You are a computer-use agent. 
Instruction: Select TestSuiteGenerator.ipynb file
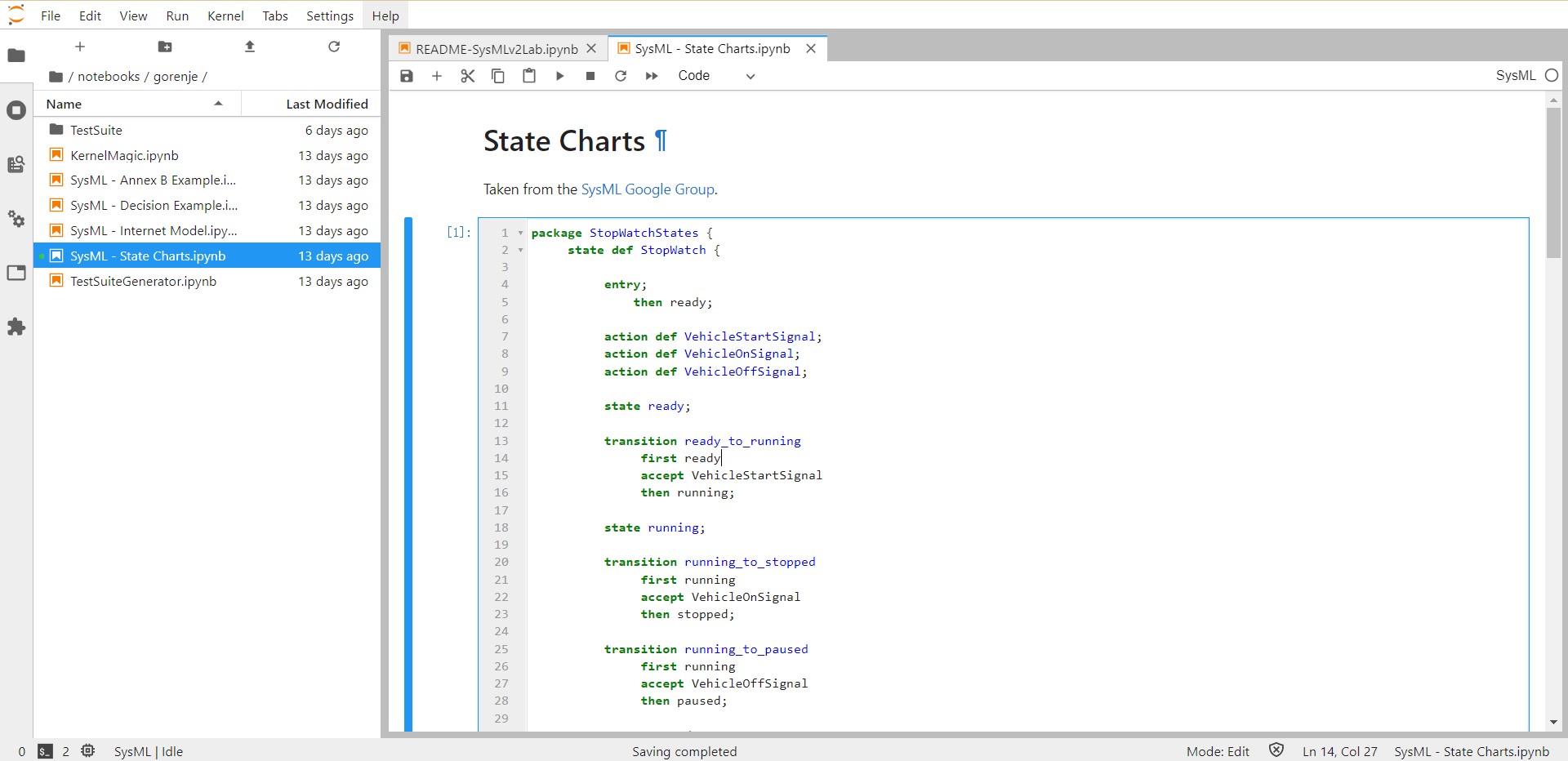tap(207, 281)
